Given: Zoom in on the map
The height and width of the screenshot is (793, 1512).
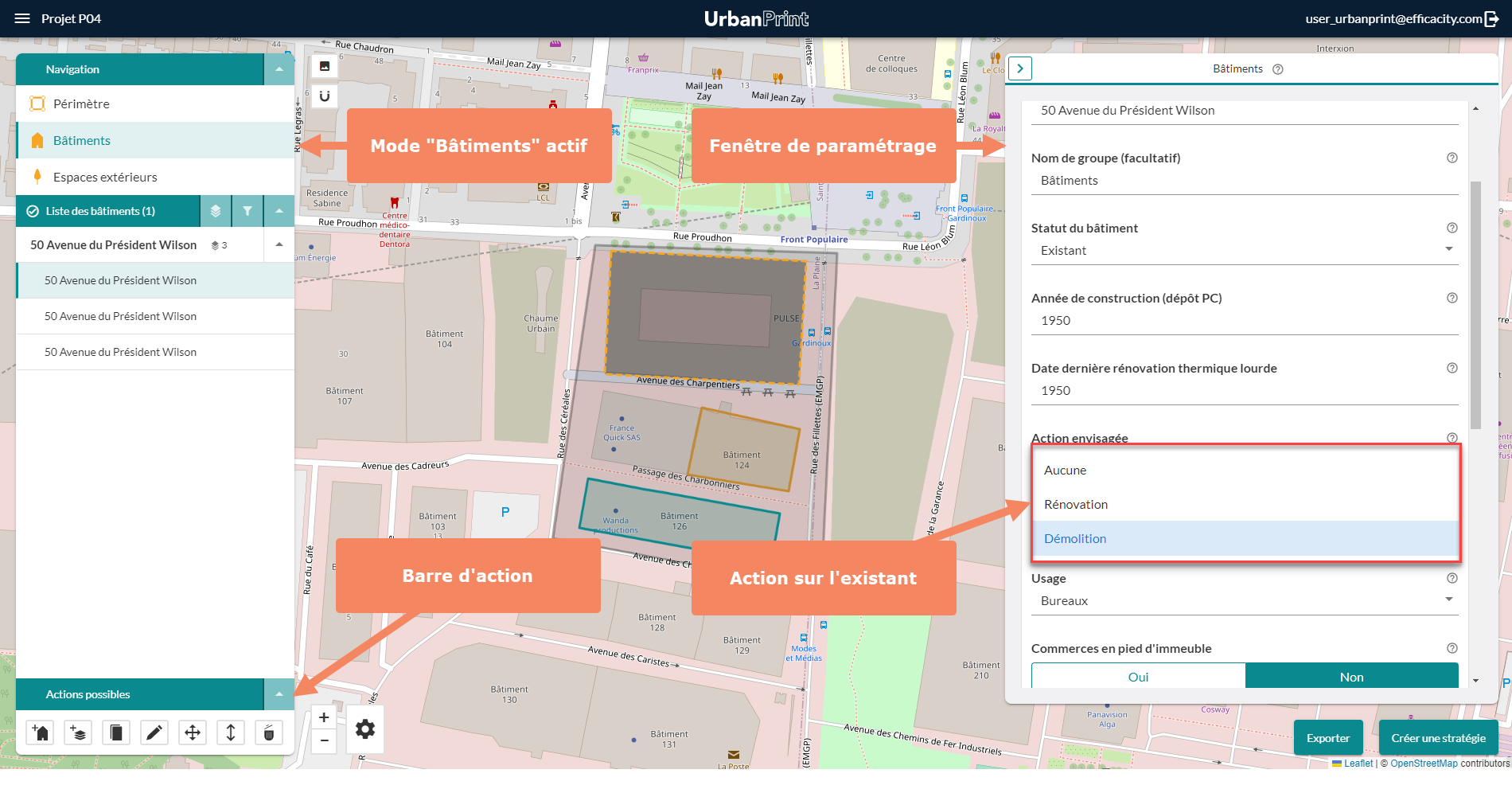Looking at the screenshot, I should click(x=324, y=717).
